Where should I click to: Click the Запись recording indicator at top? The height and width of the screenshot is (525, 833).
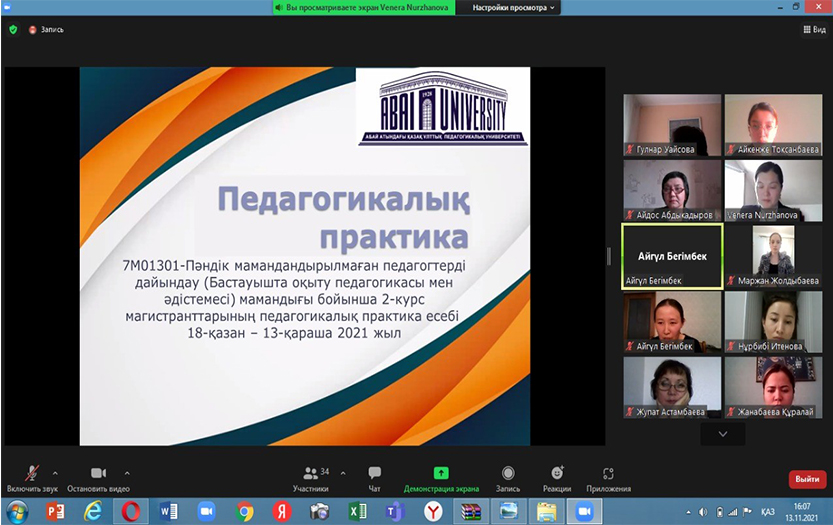46,30
